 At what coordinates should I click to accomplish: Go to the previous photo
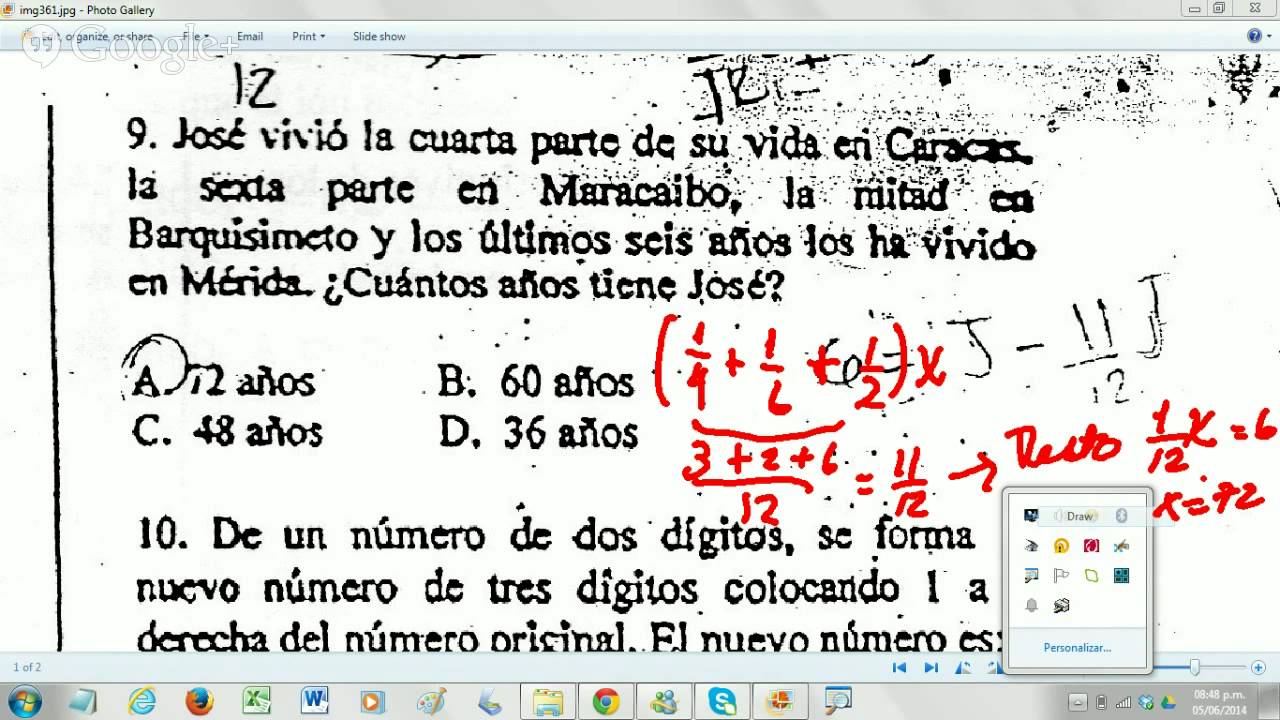pos(899,667)
